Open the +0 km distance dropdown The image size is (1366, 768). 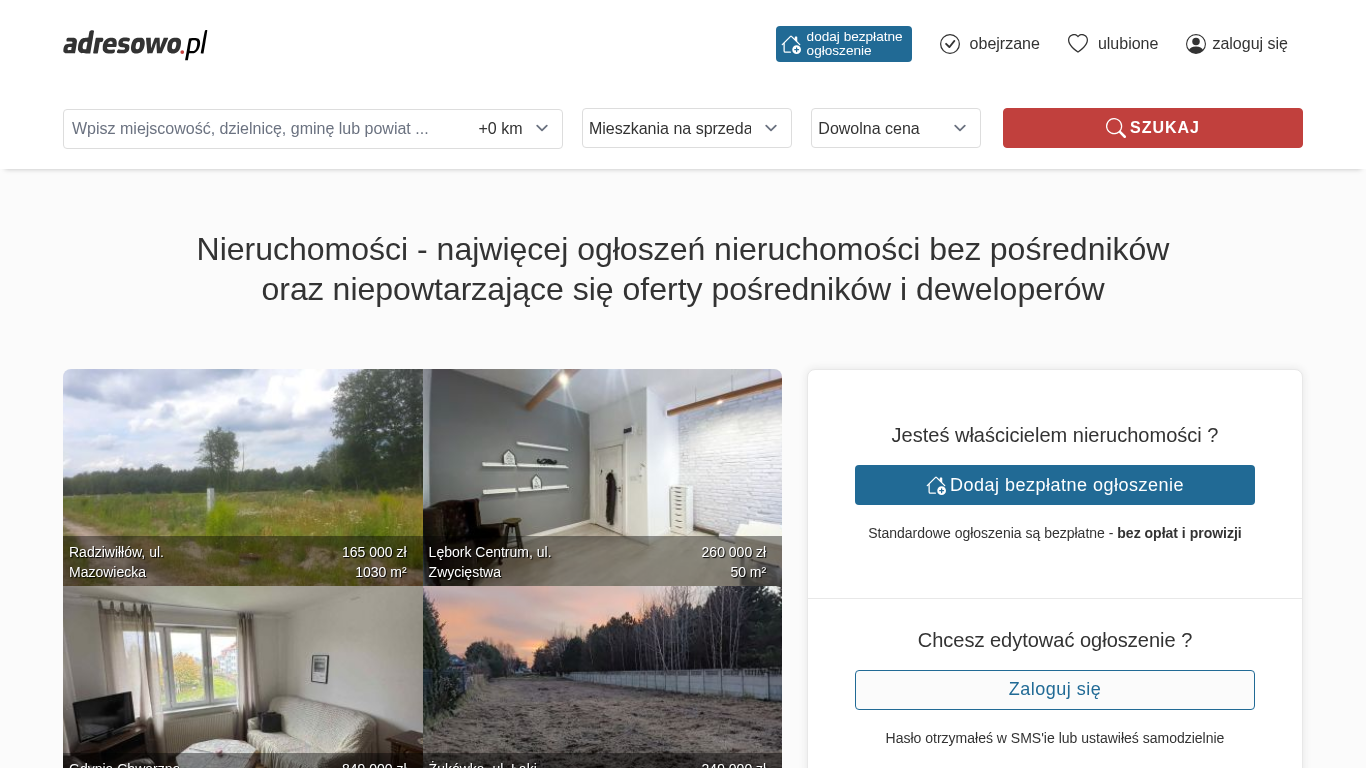514,129
